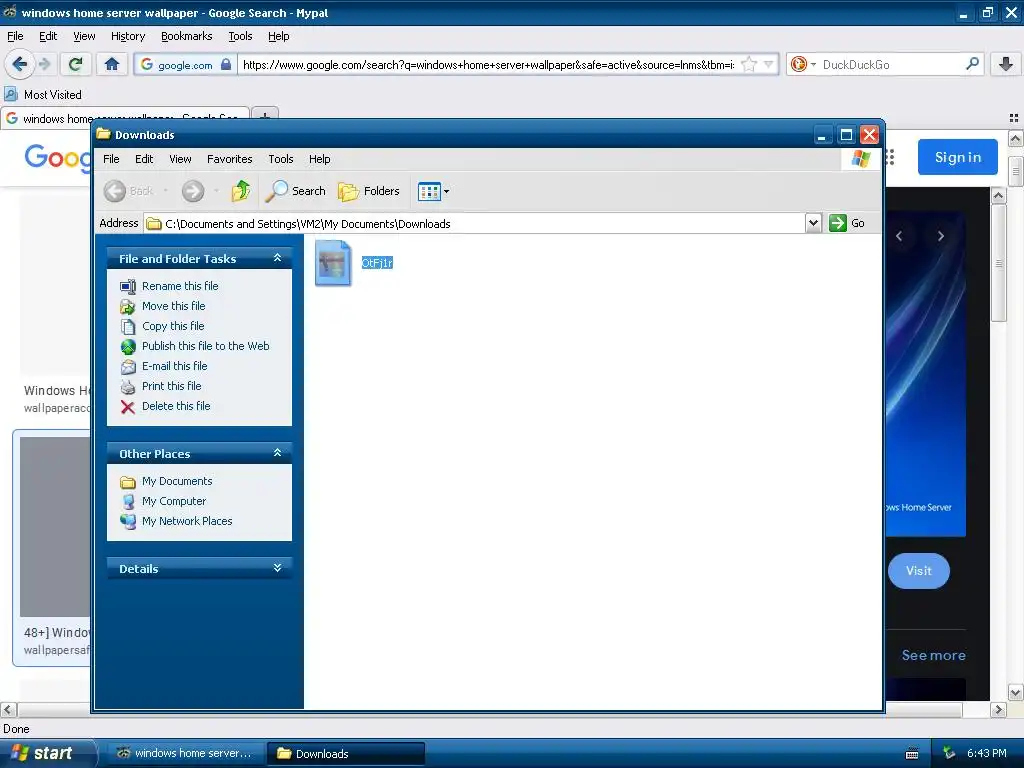This screenshot has height=768, width=1024.
Task: Open the Edit menu in Downloads window
Action: [144, 159]
